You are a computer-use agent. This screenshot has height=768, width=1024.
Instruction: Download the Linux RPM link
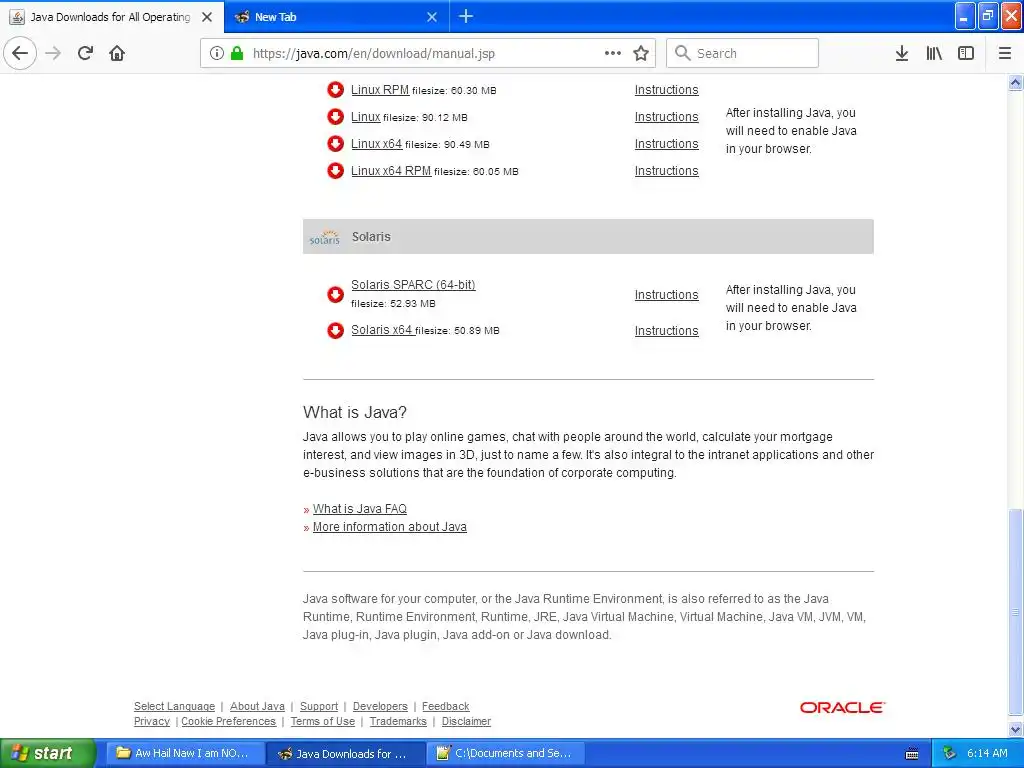[x=380, y=89]
